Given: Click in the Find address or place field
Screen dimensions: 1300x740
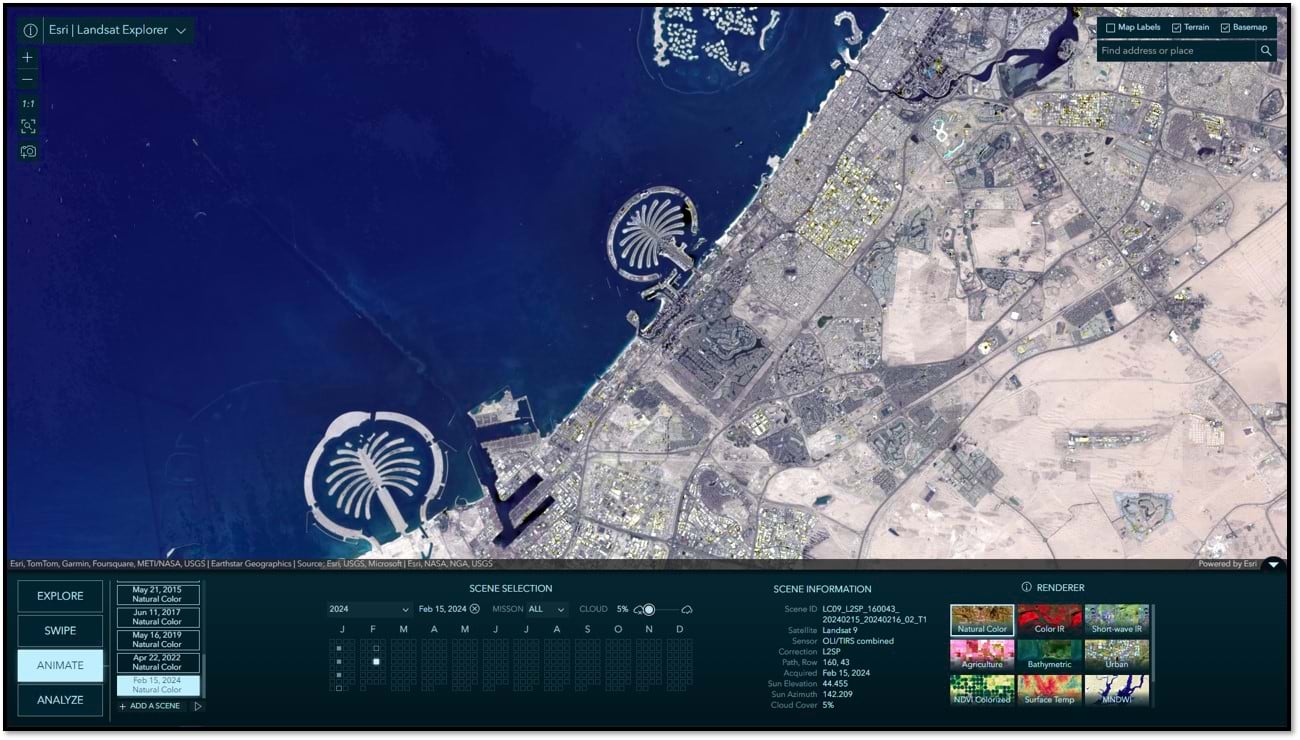Looking at the screenshot, I should point(1177,51).
